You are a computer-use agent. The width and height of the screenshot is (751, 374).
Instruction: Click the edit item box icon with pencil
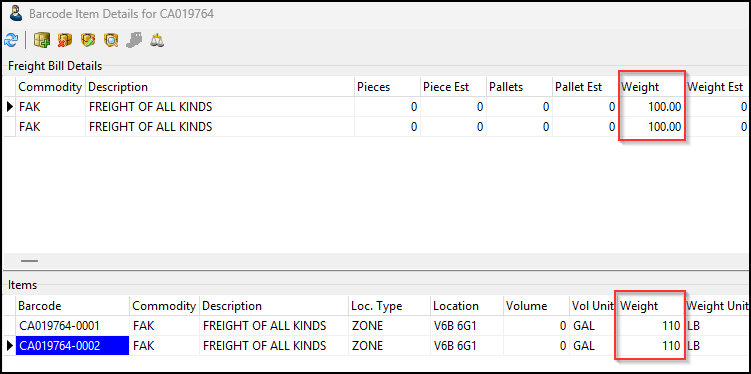pos(88,40)
